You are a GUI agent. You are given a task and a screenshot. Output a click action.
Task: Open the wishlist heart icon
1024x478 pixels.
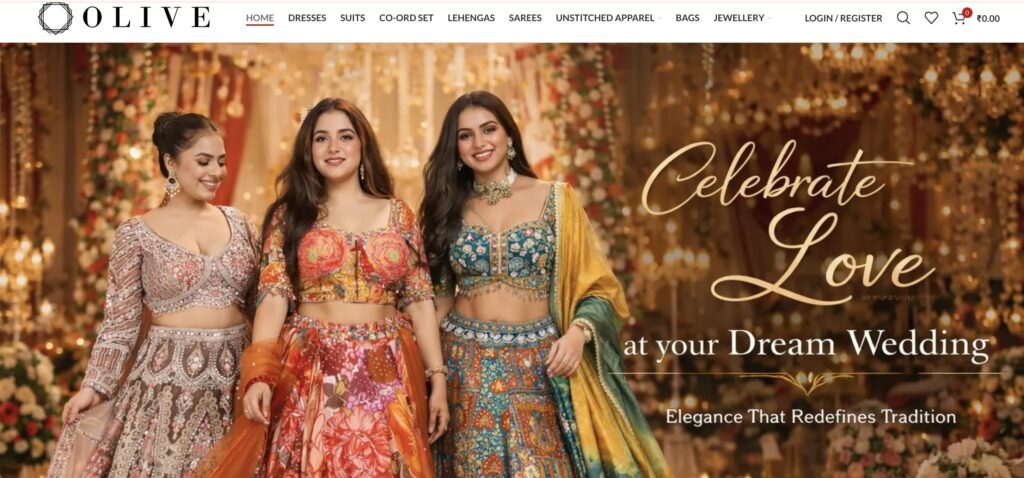click(931, 18)
